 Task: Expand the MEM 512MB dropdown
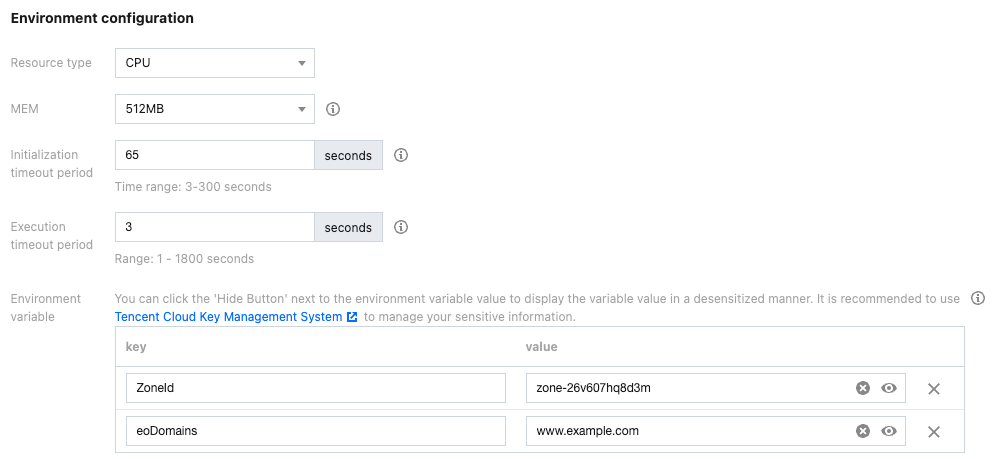click(x=215, y=109)
